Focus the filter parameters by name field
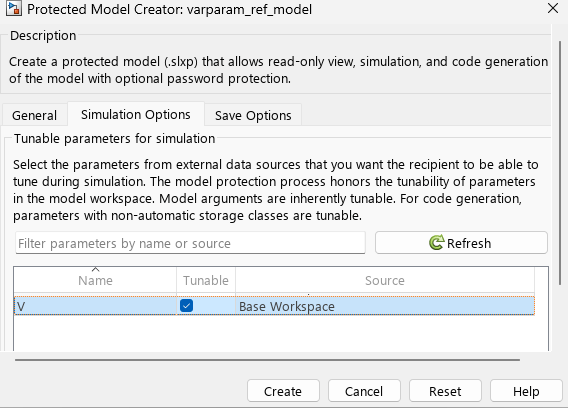Viewport: 568px width, 408px height. [x=190, y=243]
